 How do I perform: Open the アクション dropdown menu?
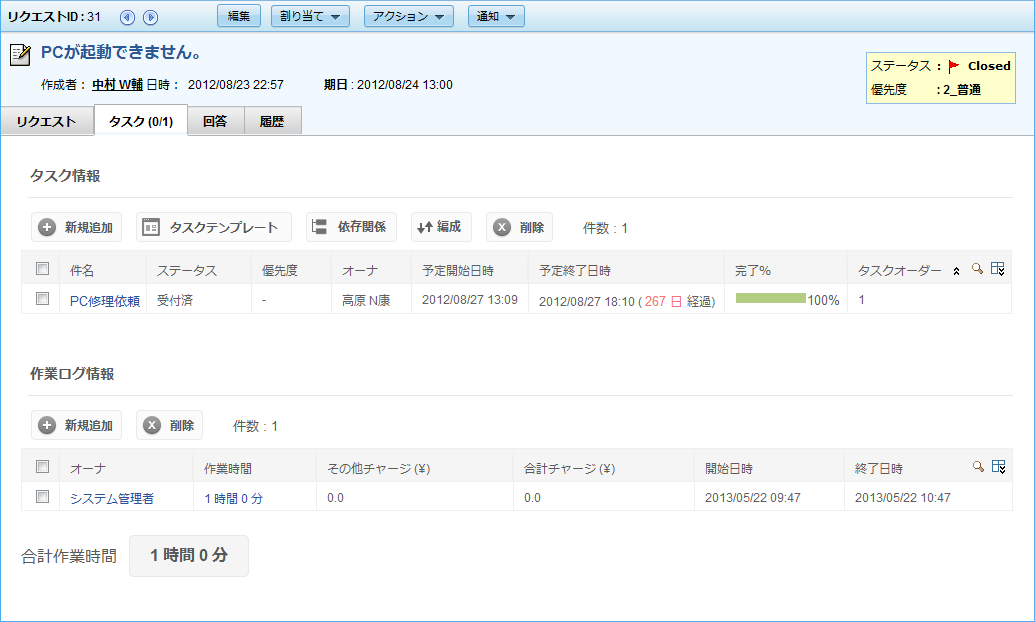409,16
